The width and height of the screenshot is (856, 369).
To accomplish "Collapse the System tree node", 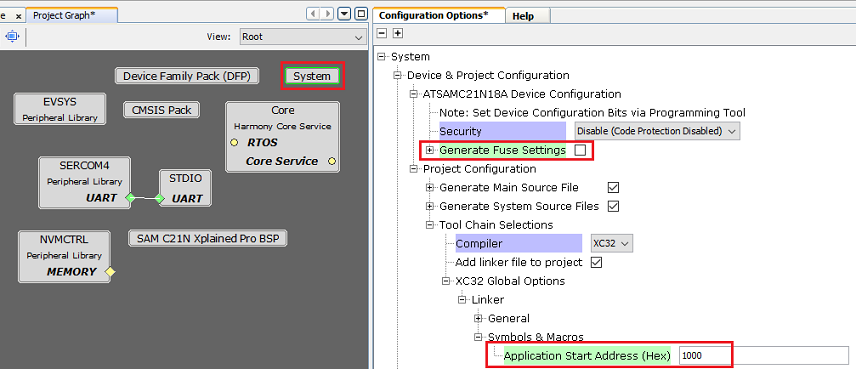I will click(382, 57).
